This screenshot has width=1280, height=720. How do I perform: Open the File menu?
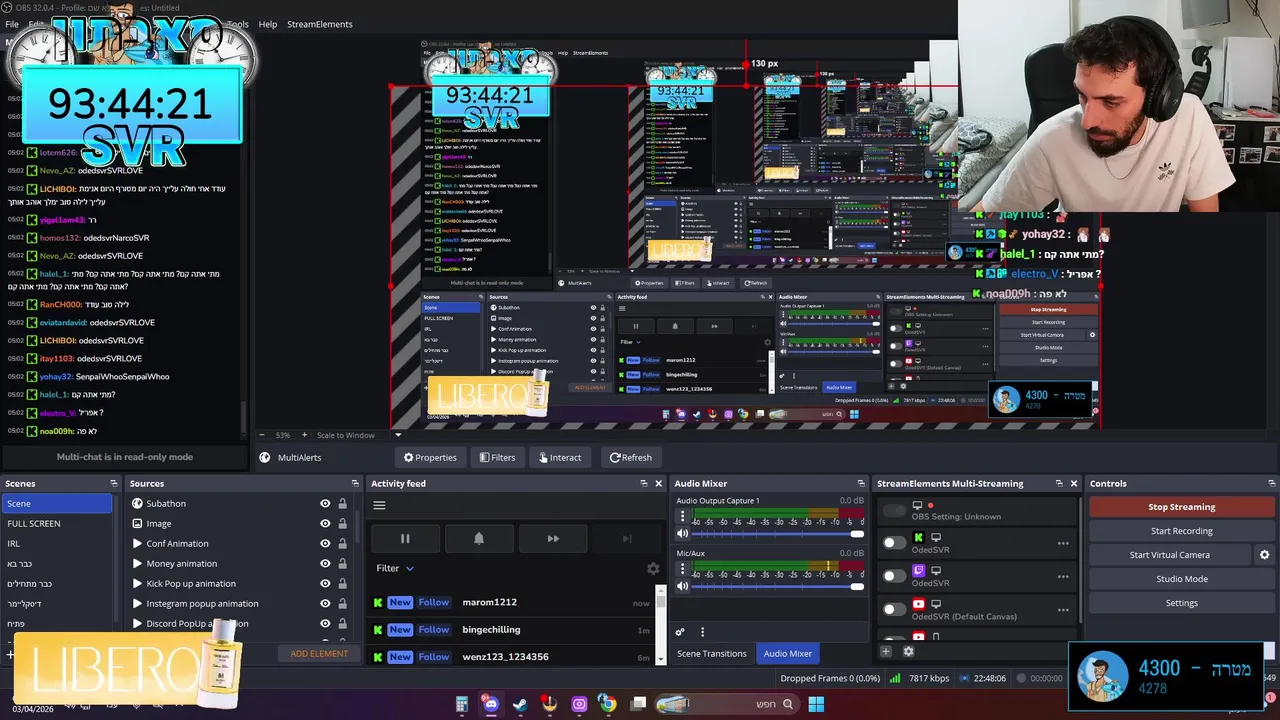tap(12, 24)
